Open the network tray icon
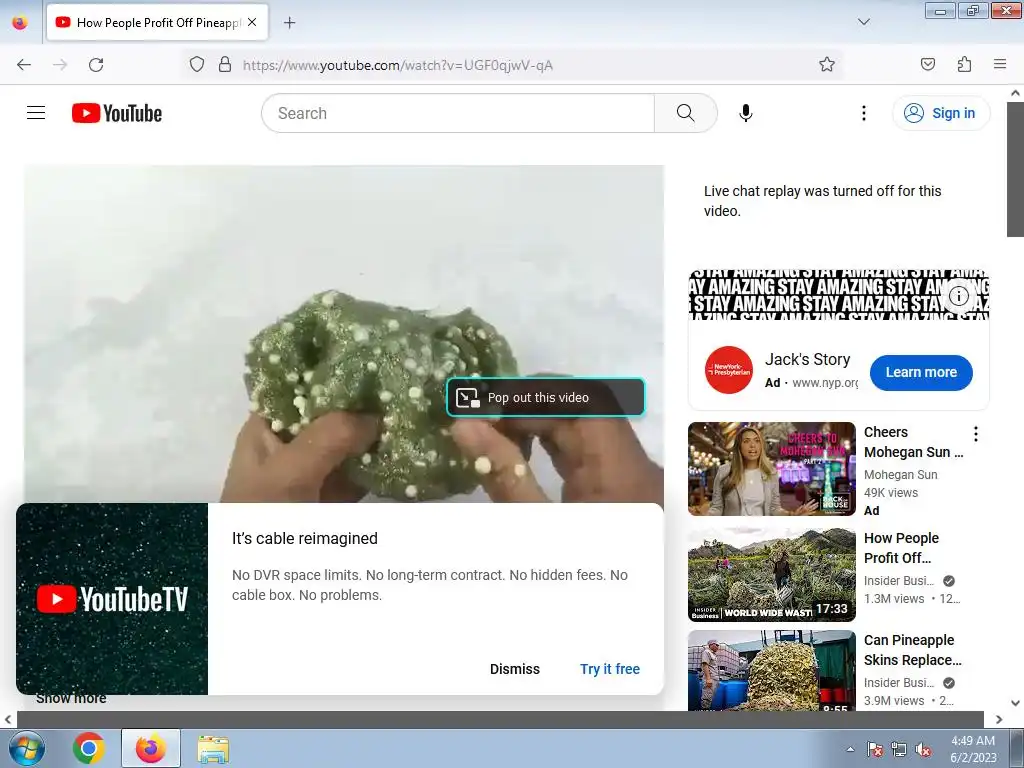This screenshot has width=1024, height=768. point(899,749)
